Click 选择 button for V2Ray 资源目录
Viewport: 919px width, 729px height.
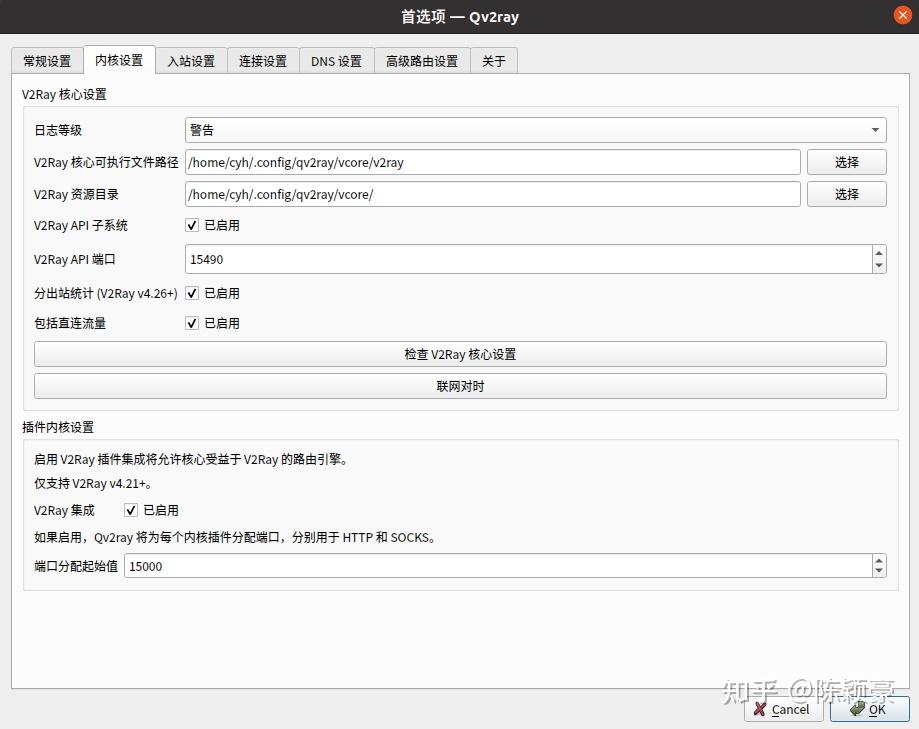(846, 194)
